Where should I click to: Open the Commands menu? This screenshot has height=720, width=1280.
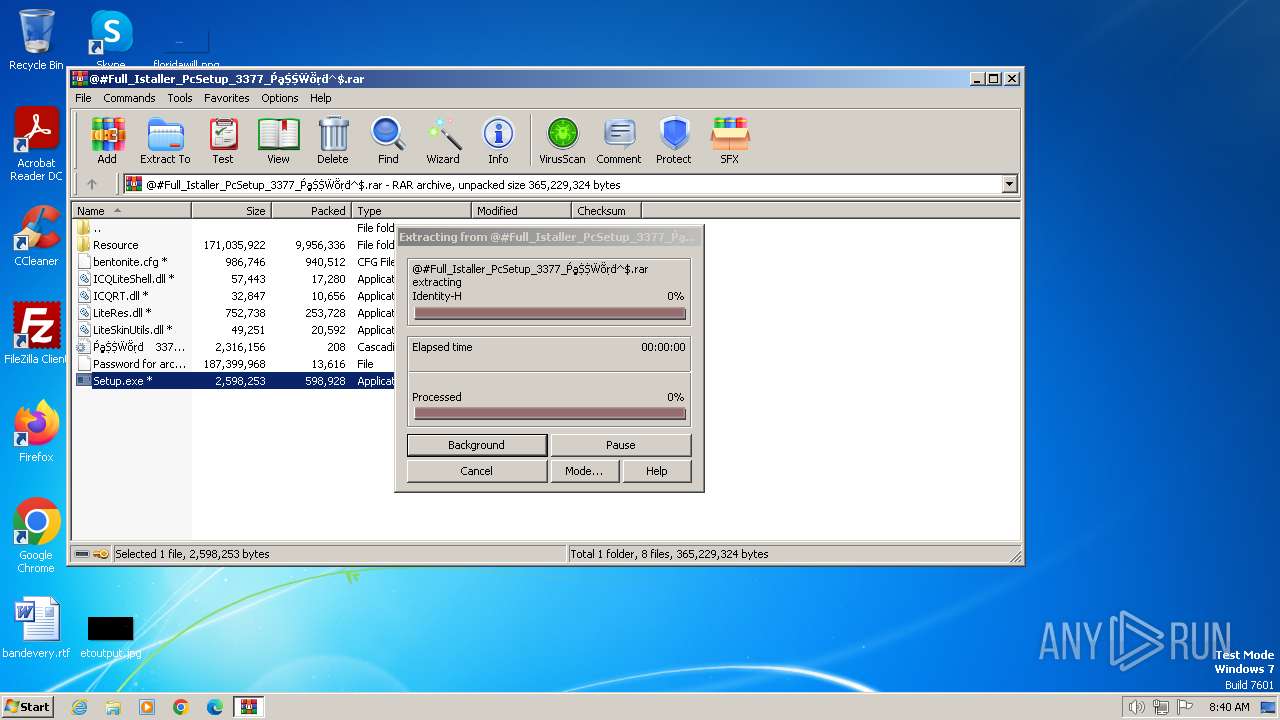pyautogui.click(x=129, y=98)
